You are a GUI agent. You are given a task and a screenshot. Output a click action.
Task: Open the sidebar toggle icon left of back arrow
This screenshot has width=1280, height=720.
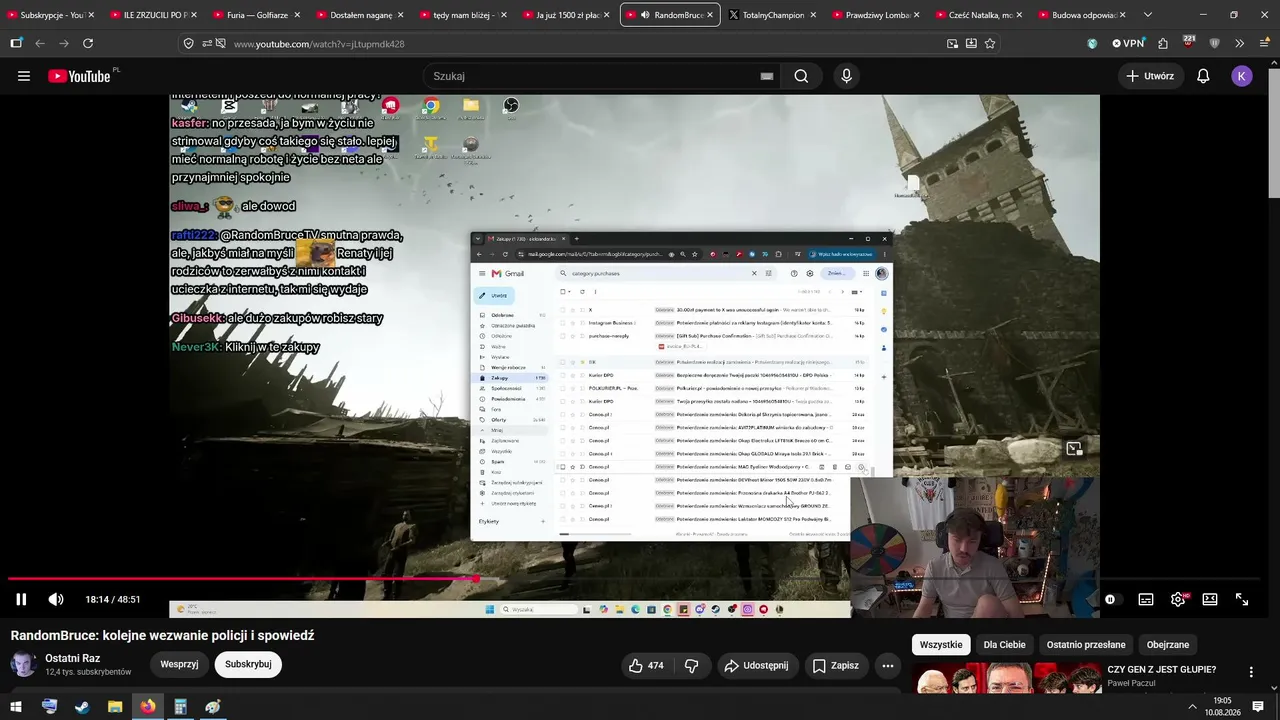click(16, 44)
